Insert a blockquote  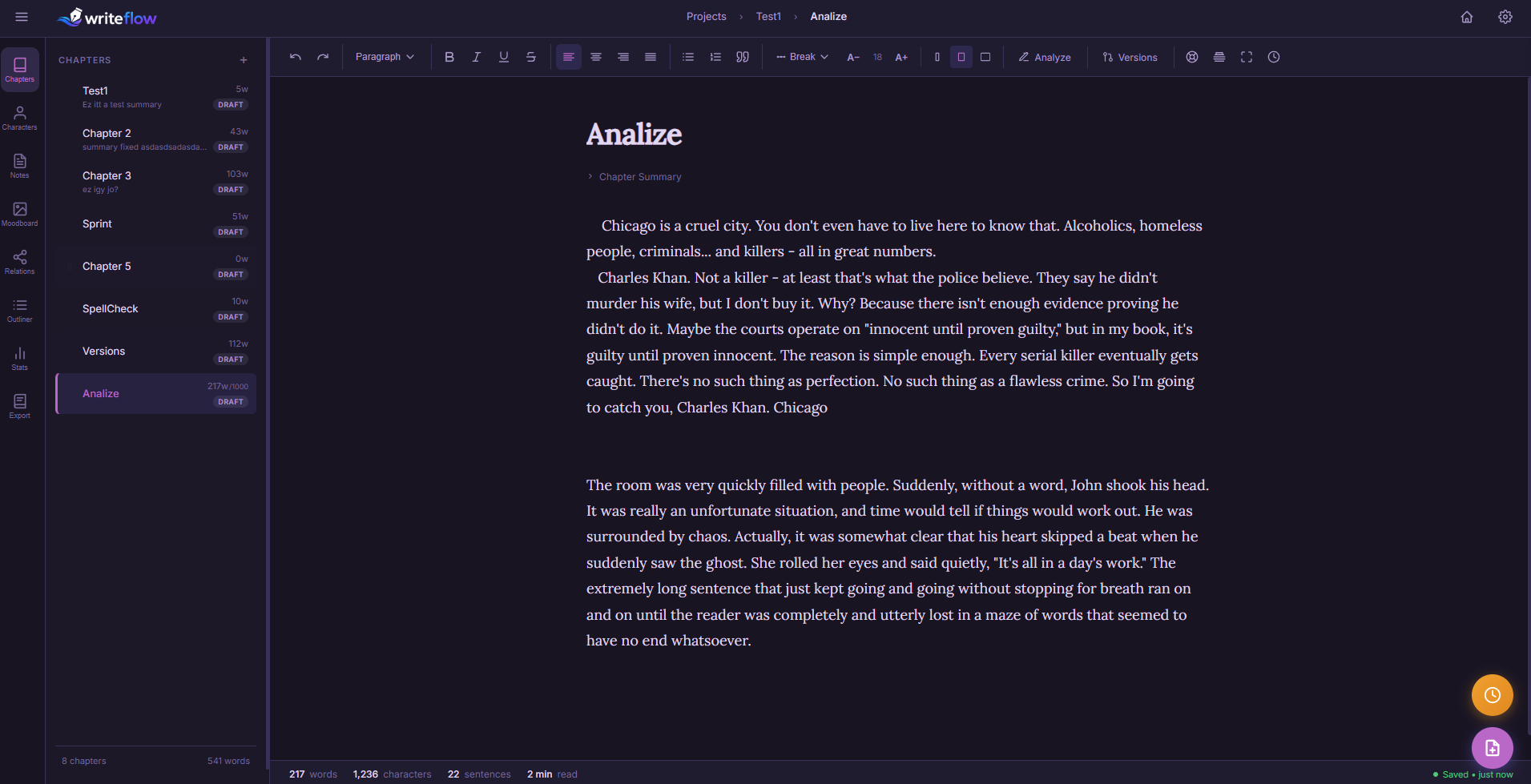(x=743, y=57)
